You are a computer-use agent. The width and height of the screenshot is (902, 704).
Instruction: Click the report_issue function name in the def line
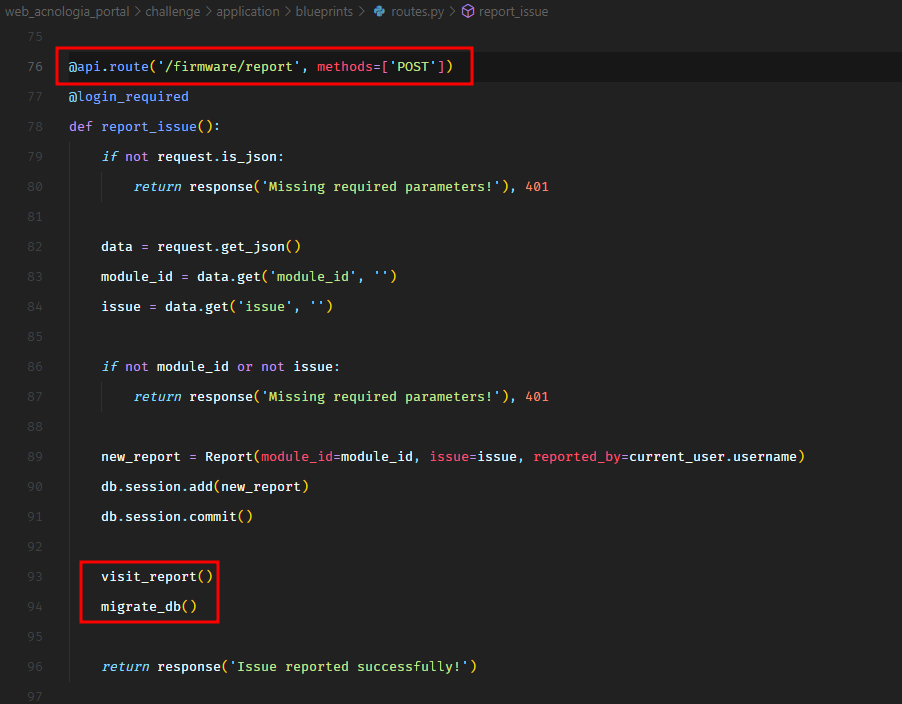[149, 127]
